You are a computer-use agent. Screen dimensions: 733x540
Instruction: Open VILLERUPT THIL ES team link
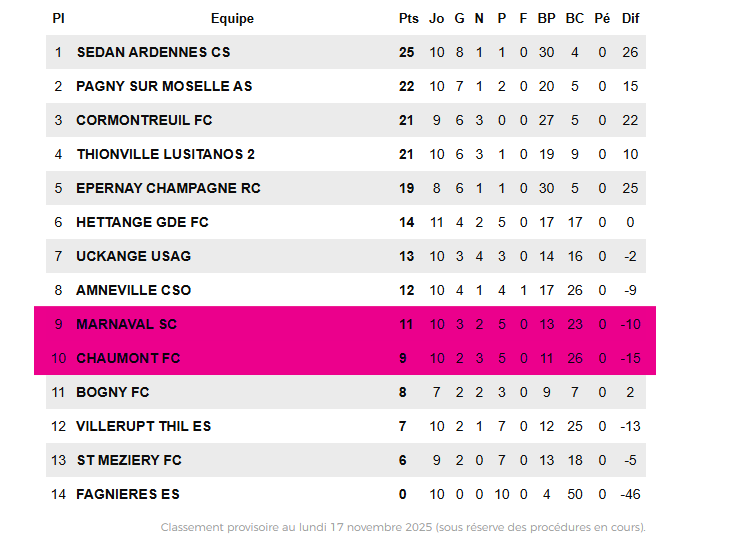[x=143, y=426]
